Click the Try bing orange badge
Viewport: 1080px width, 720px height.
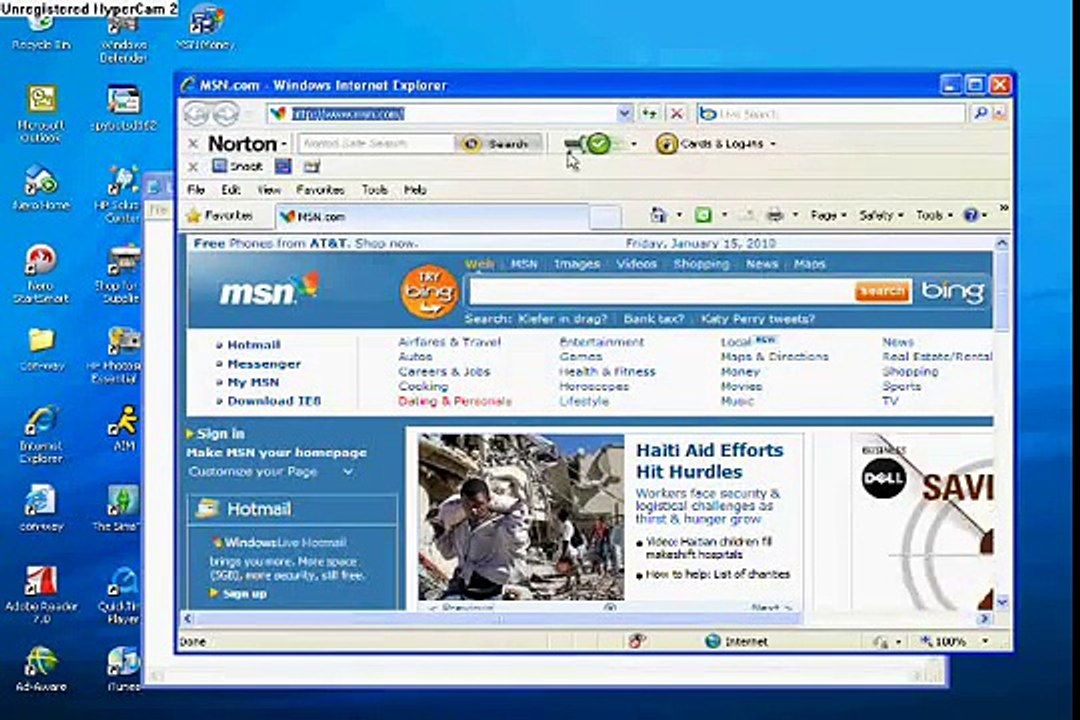tap(429, 292)
